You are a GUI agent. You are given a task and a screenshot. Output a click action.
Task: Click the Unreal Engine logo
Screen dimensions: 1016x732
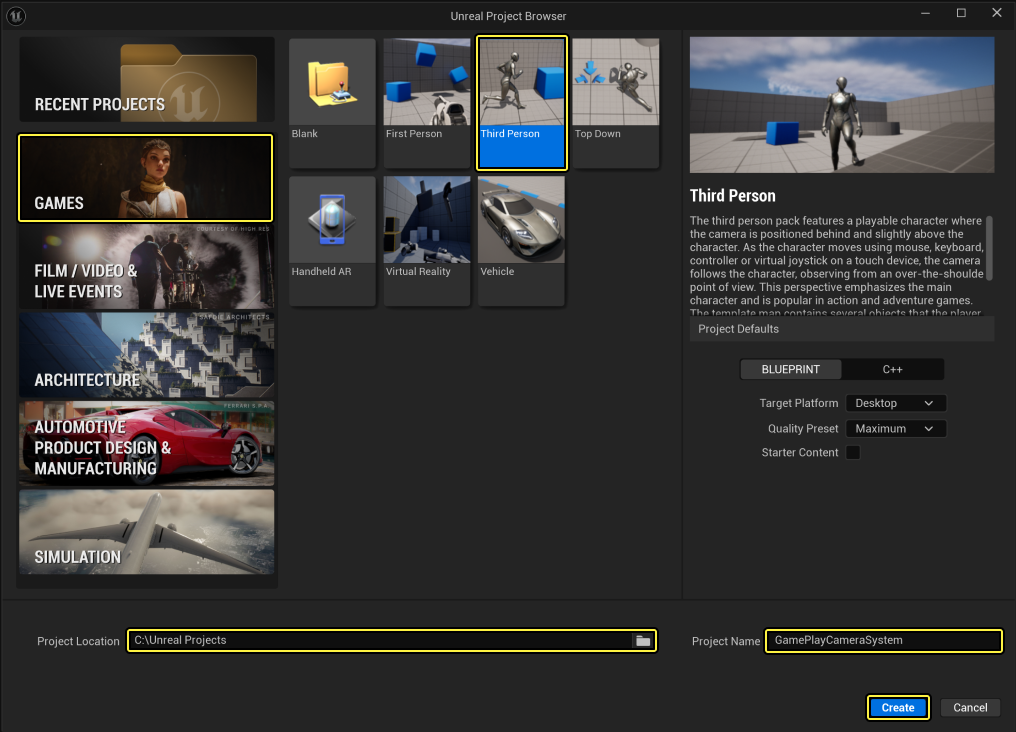coord(16,14)
